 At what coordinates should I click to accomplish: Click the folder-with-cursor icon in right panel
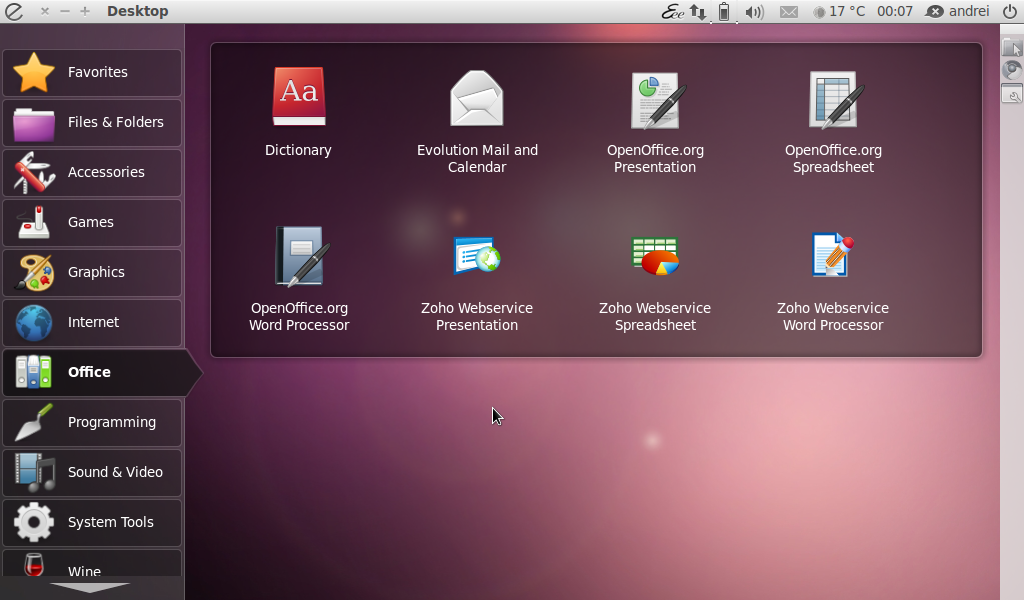pyautogui.click(x=1012, y=46)
